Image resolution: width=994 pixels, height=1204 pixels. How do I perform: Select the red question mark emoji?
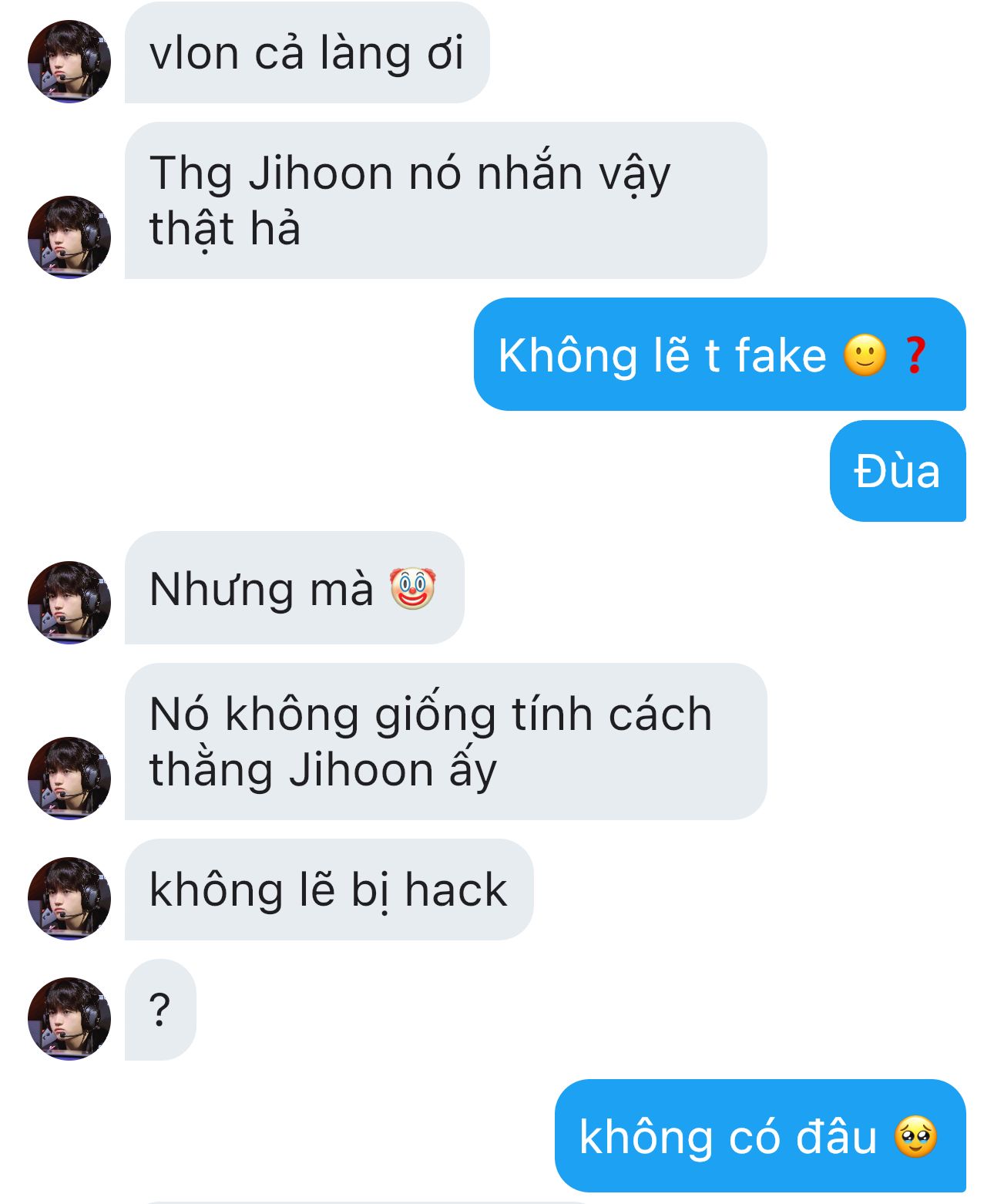[915, 355]
